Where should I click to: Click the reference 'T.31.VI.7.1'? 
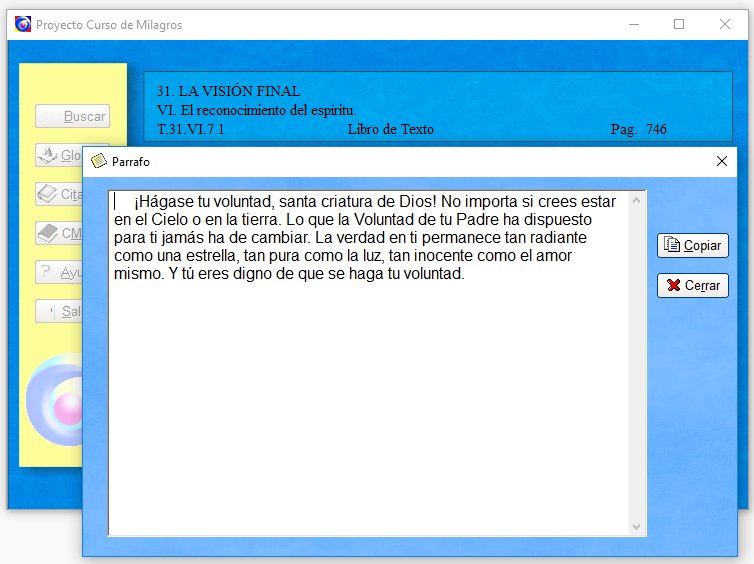pos(190,129)
